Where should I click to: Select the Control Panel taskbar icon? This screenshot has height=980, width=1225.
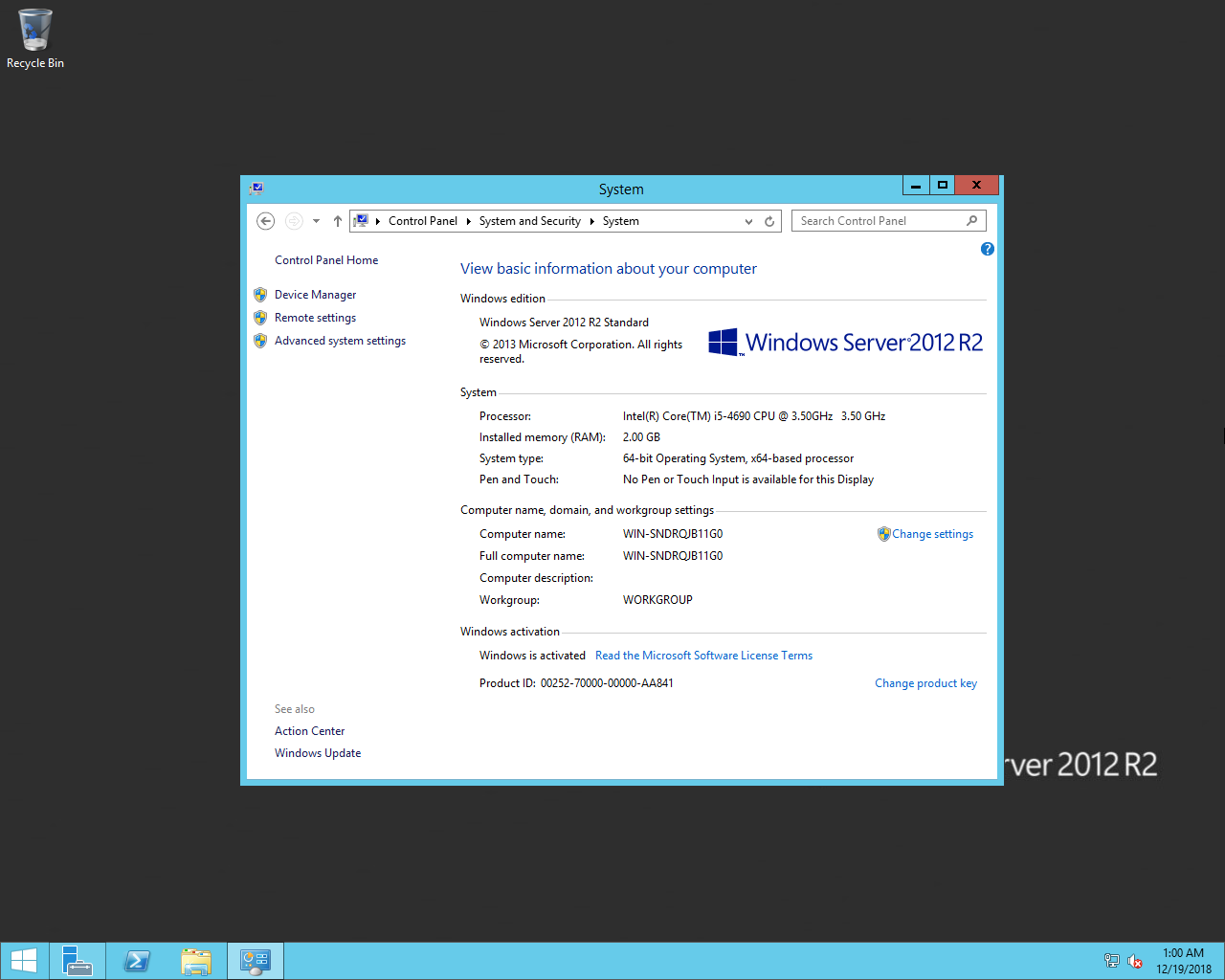point(256,961)
